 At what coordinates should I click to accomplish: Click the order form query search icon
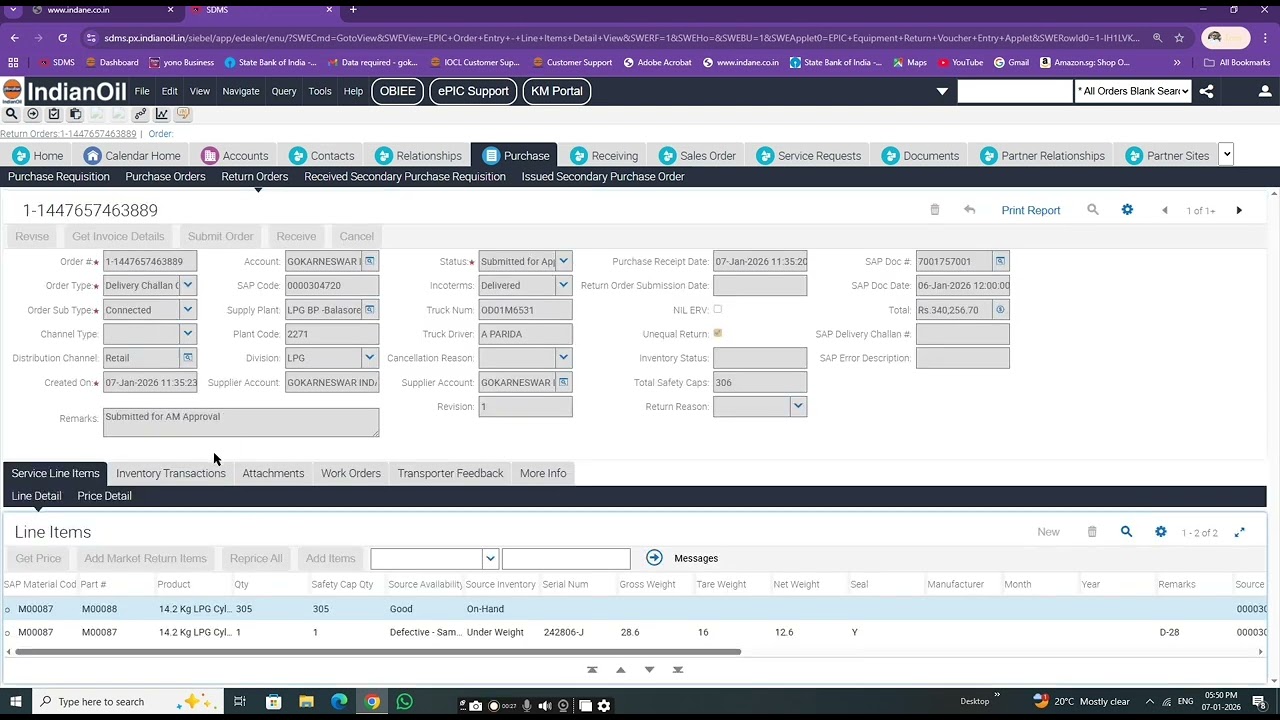point(1093,210)
